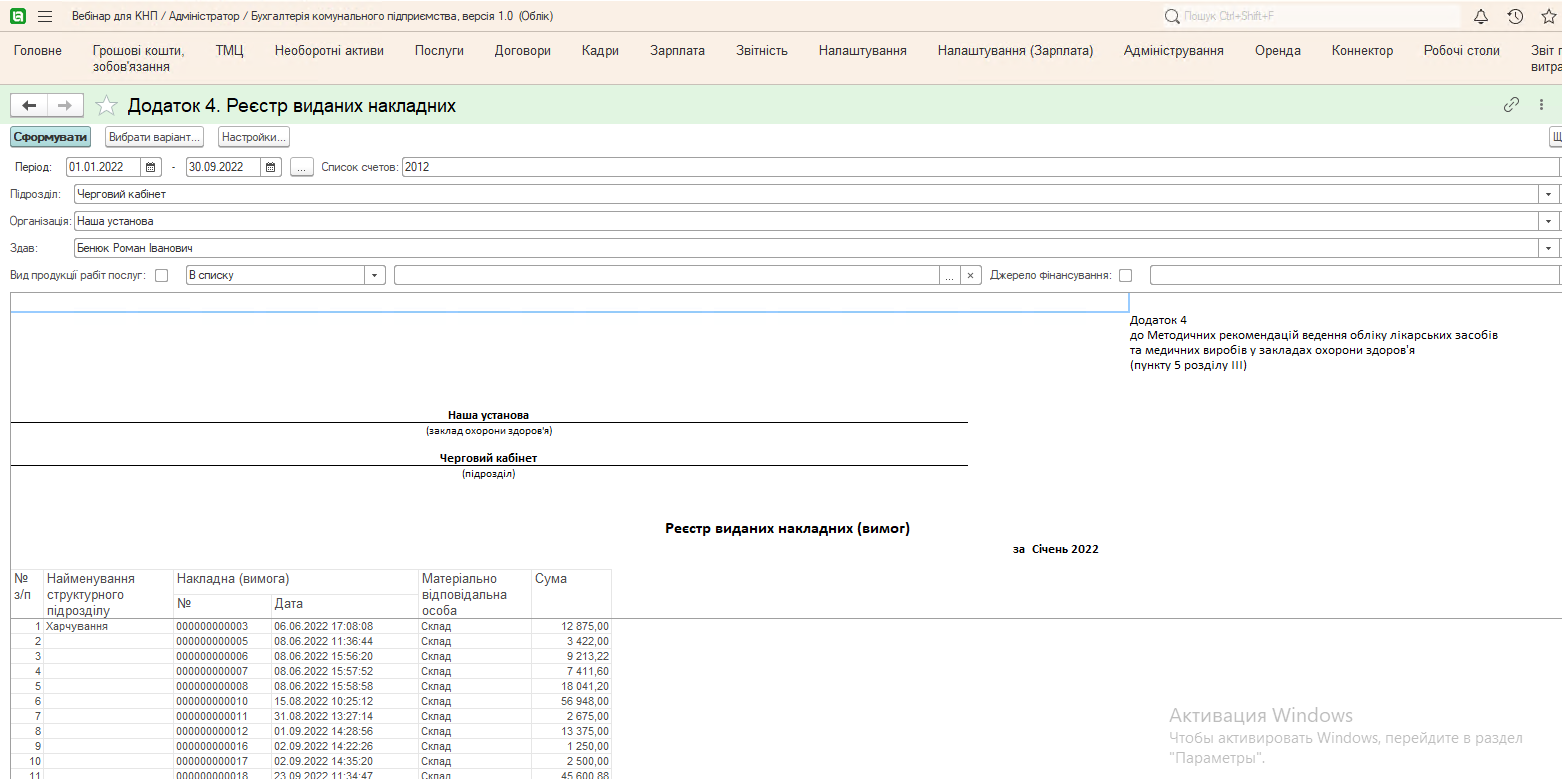The width and height of the screenshot is (1562, 779).
Task: Add report to favorites with star icon
Action: tap(106, 105)
